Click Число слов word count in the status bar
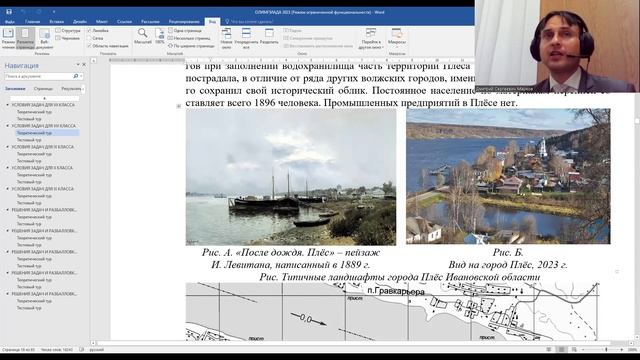Image resolution: width=640 pixels, height=360 pixels. pyautogui.click(x=57, y=350)
